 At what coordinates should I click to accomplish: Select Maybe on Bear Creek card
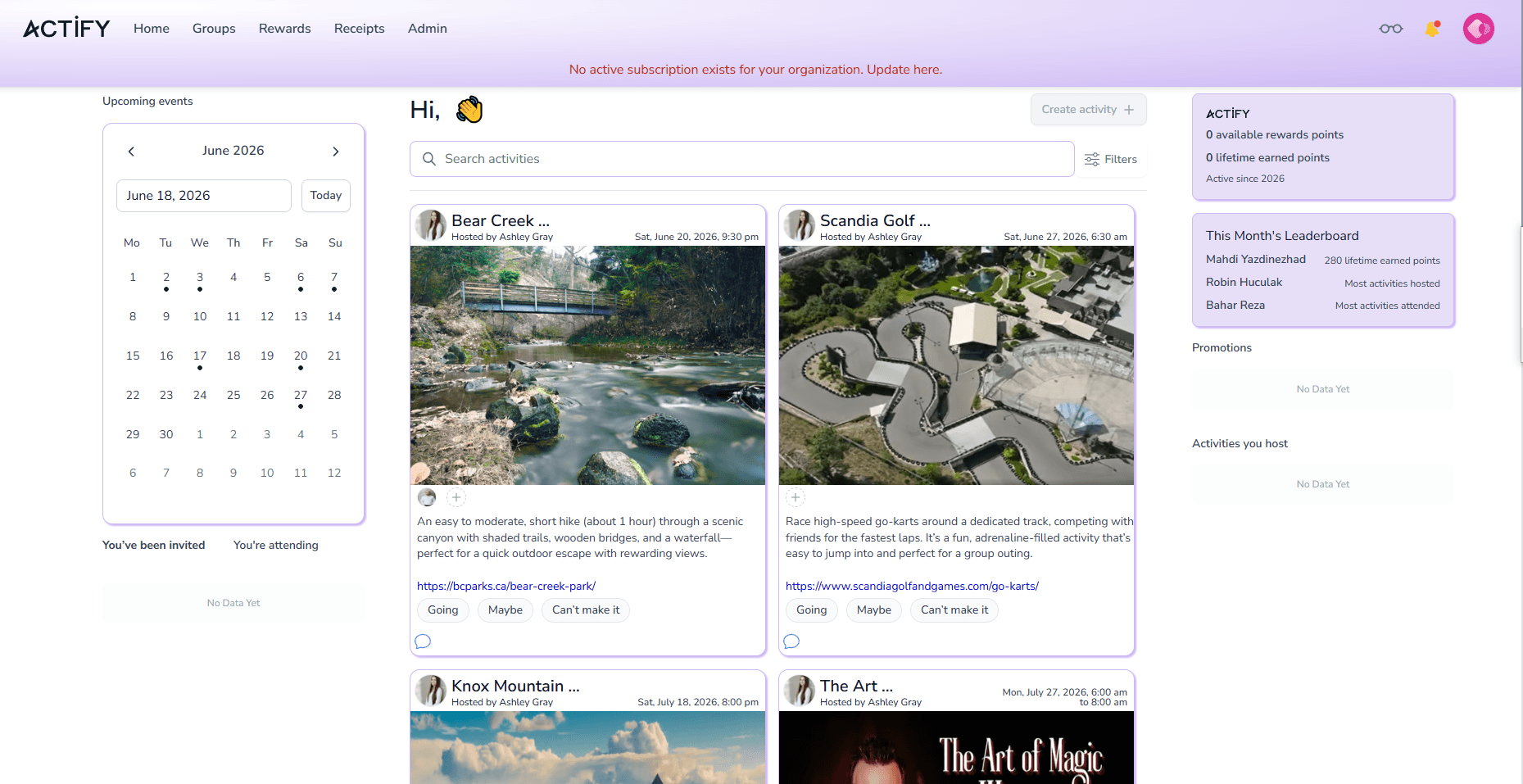click(505, 610)
